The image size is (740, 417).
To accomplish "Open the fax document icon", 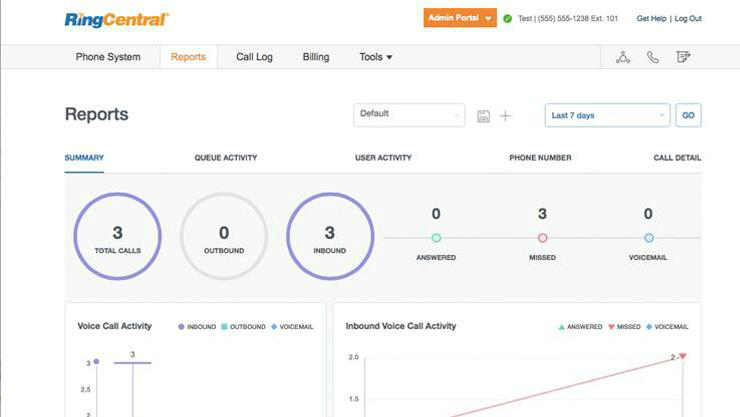I will 683,57.
